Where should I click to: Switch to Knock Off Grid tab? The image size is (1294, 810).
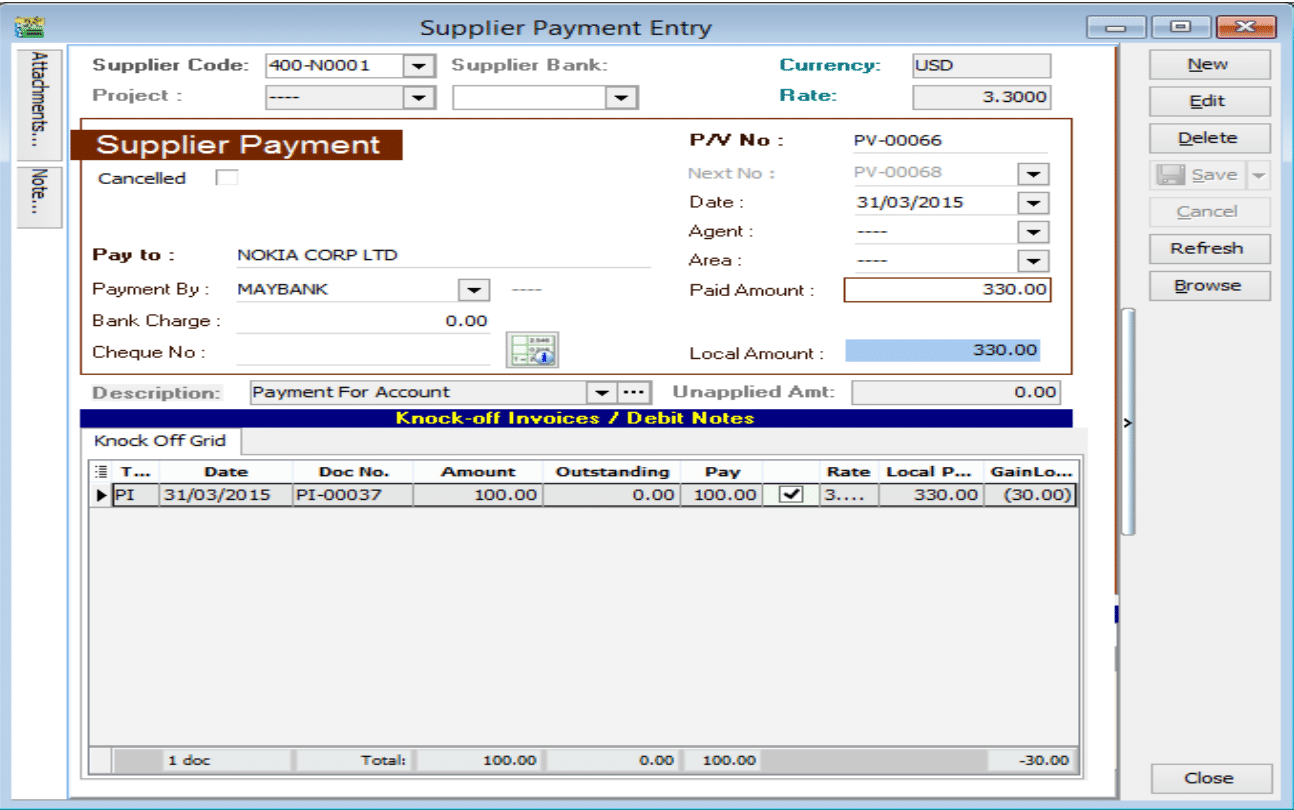click(160, 441)
